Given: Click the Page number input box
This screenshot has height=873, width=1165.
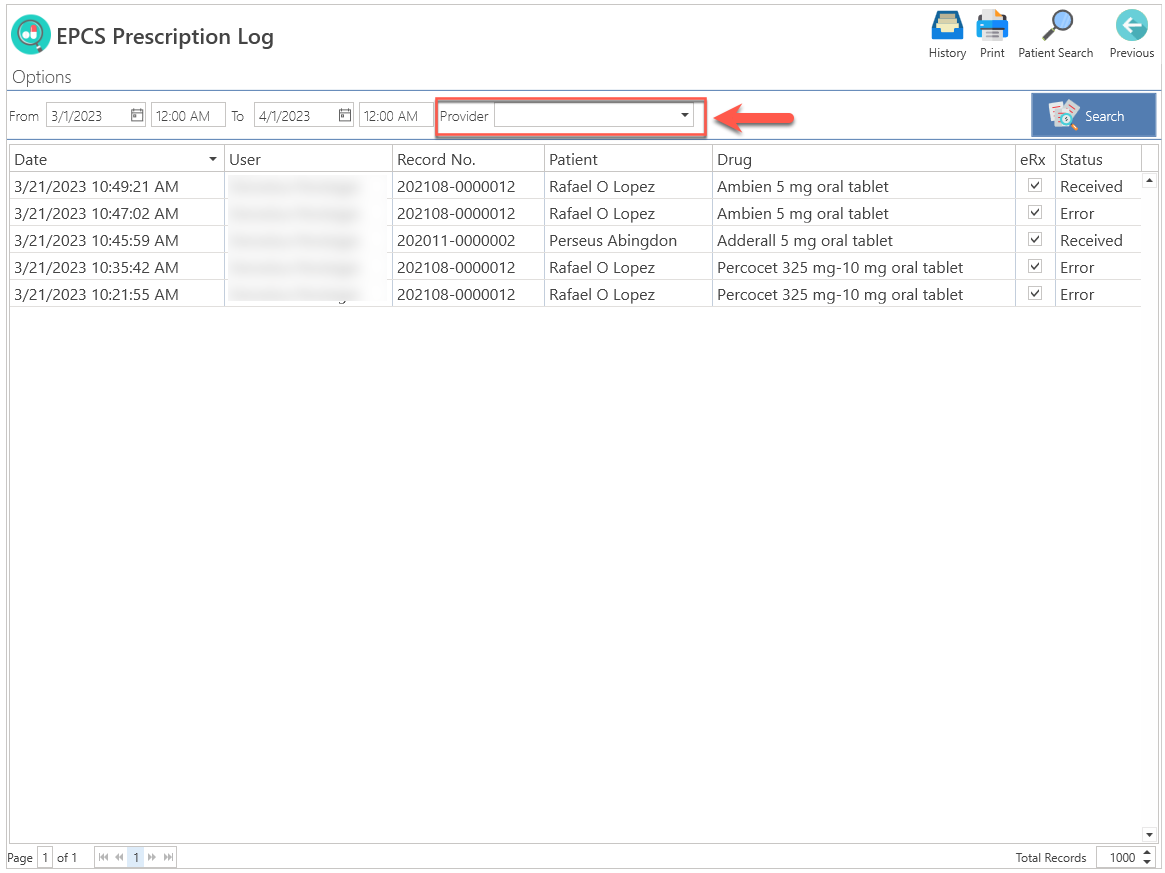Looking at the screenshot, I should tap(45, 857).
